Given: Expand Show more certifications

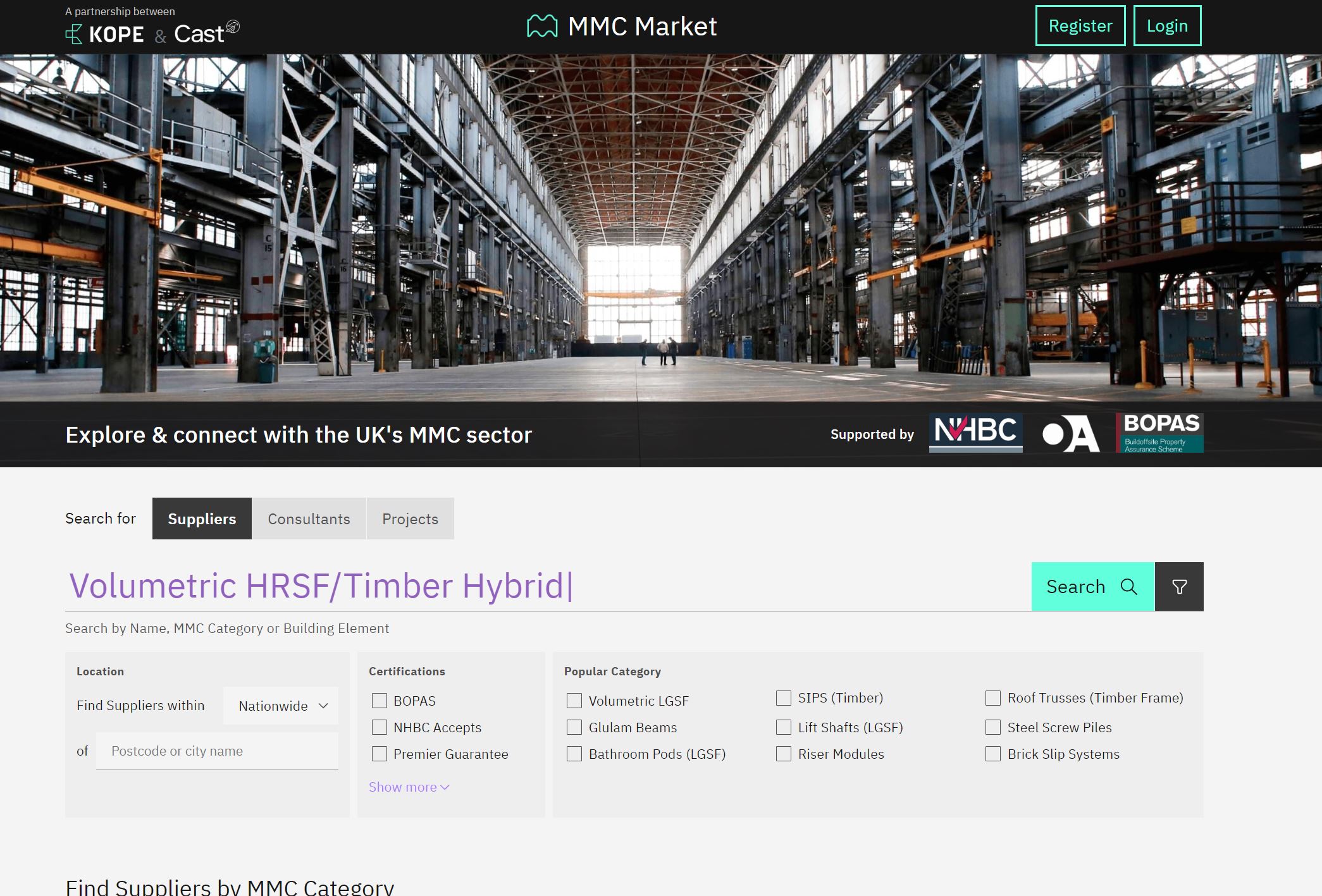Looking at the screenshot, I should click(408, 787).
